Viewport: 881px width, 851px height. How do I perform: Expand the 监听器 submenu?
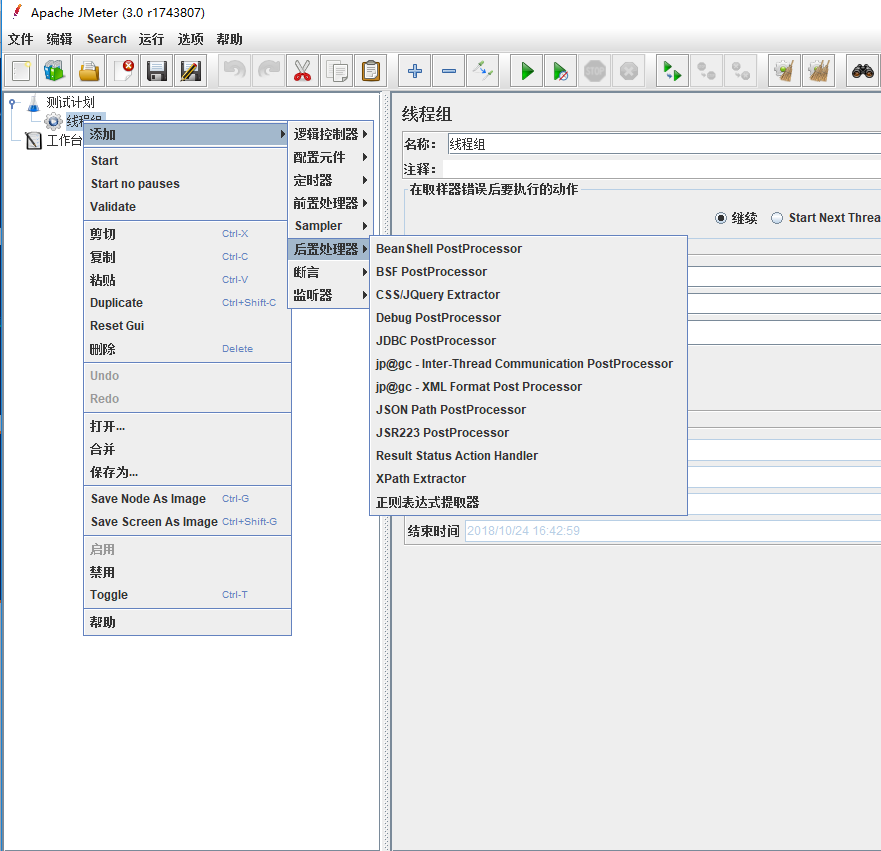coord(330,295)
